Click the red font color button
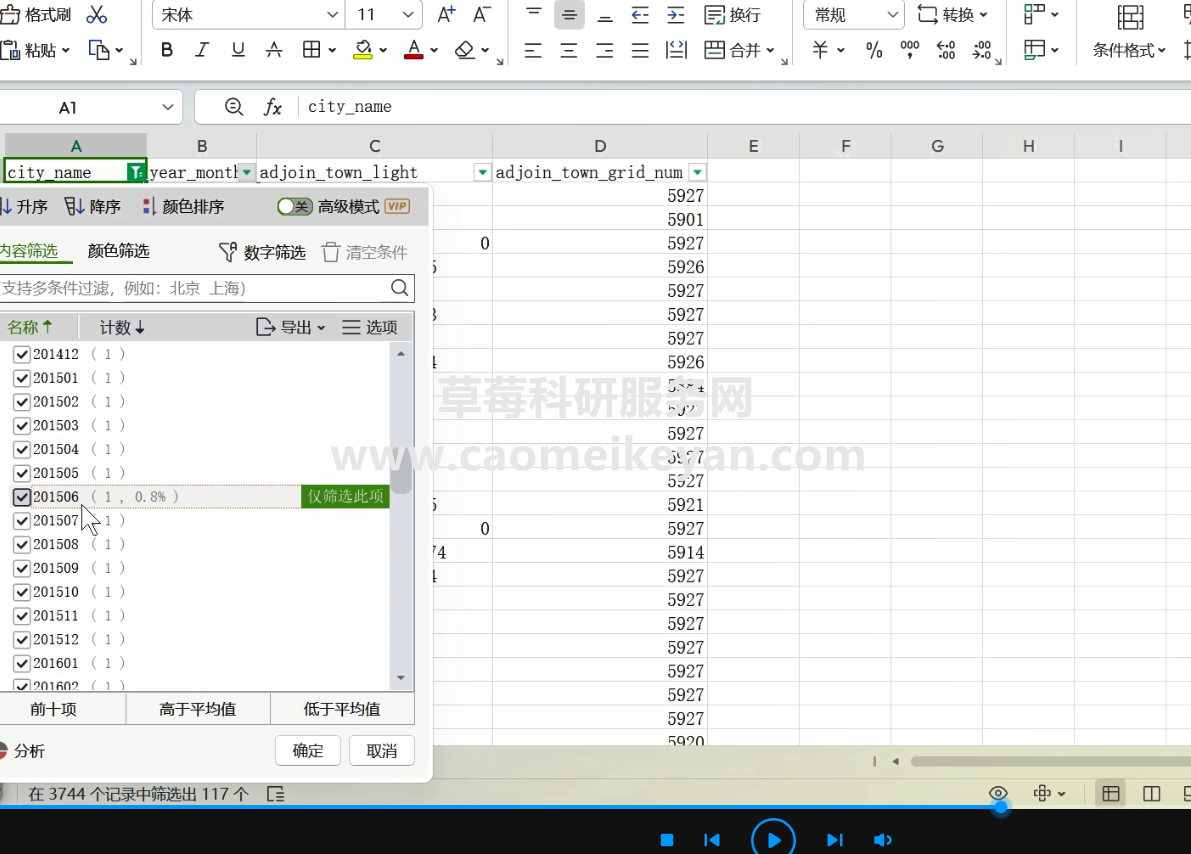Screen dimensions: 1191x854 [414, 50]
